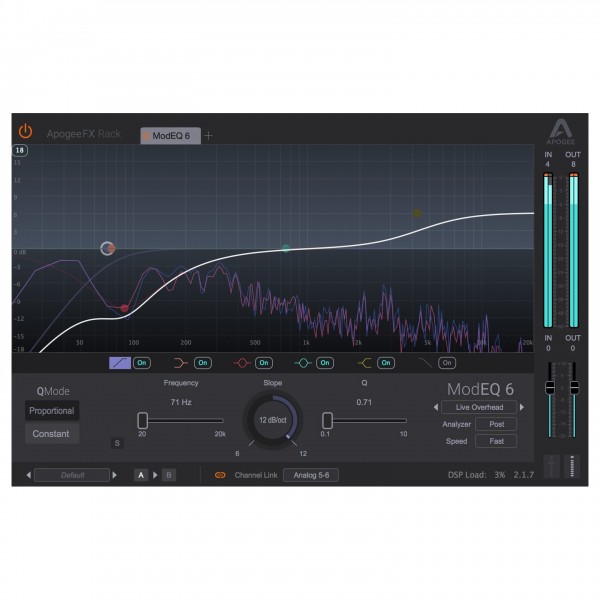Click the teal EQ node on graph
Viewport: 600px width, 600px height.
pos(285,248)
